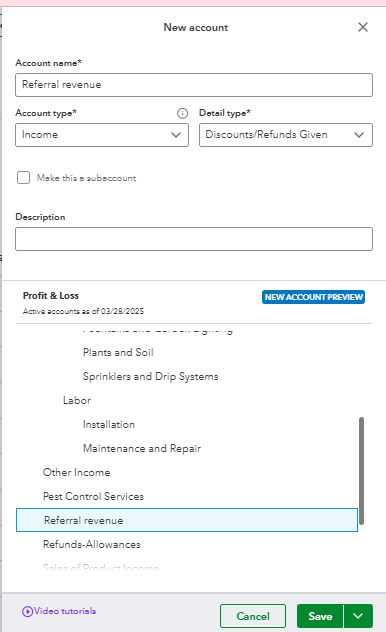
Task: Click the Description text field
Action: pyautogui.click(x=194, y=239)
